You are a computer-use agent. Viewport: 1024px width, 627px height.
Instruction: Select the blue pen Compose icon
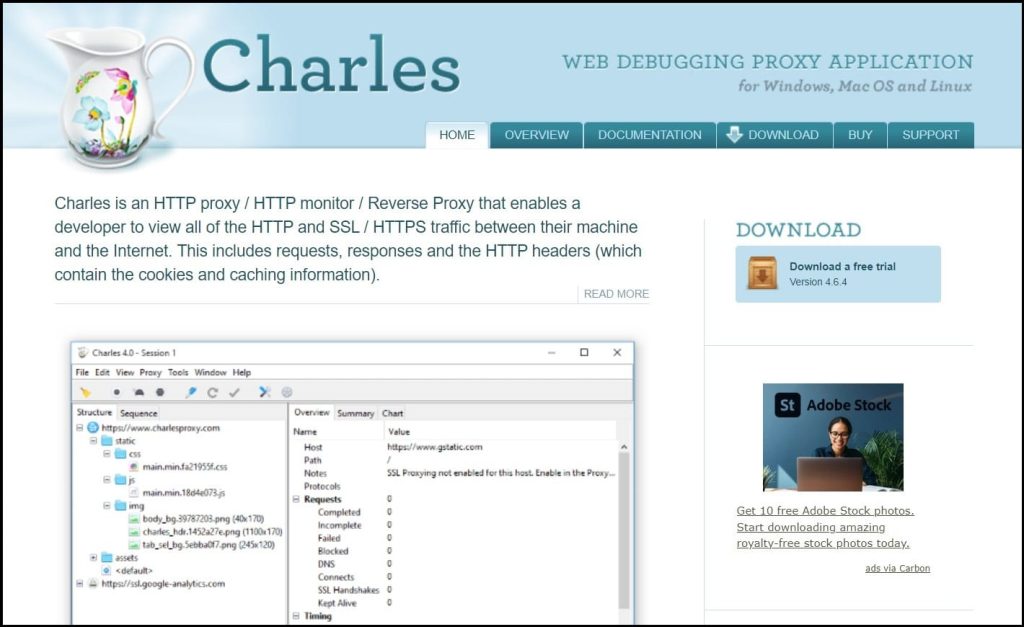tap(191, 393)
